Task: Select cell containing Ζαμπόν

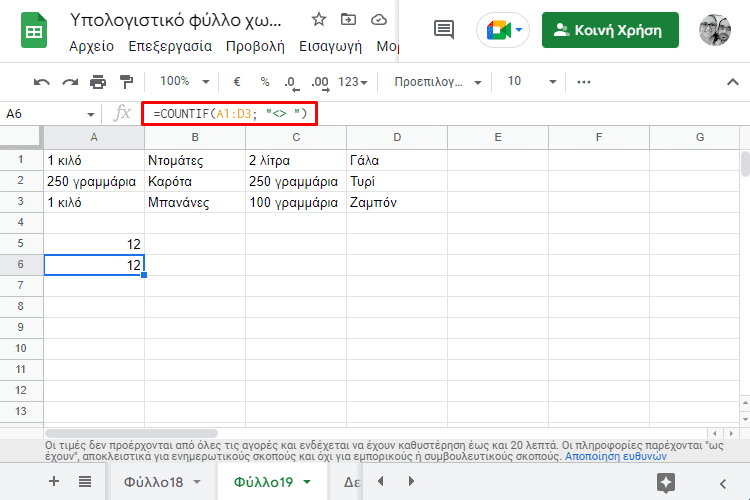Action: pos(397,202)
